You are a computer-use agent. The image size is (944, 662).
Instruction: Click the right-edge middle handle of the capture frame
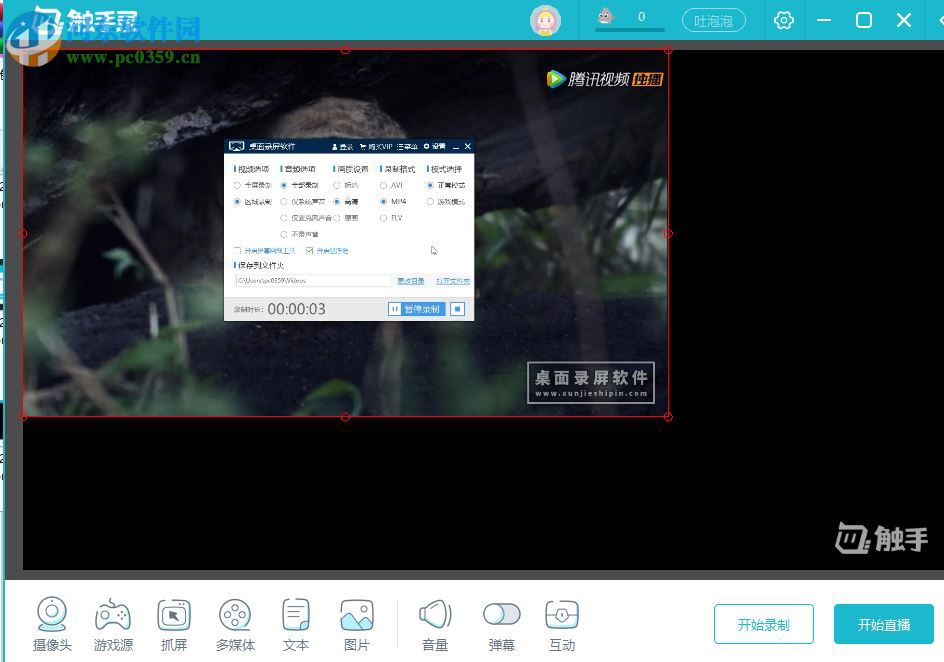coord(668,233)
